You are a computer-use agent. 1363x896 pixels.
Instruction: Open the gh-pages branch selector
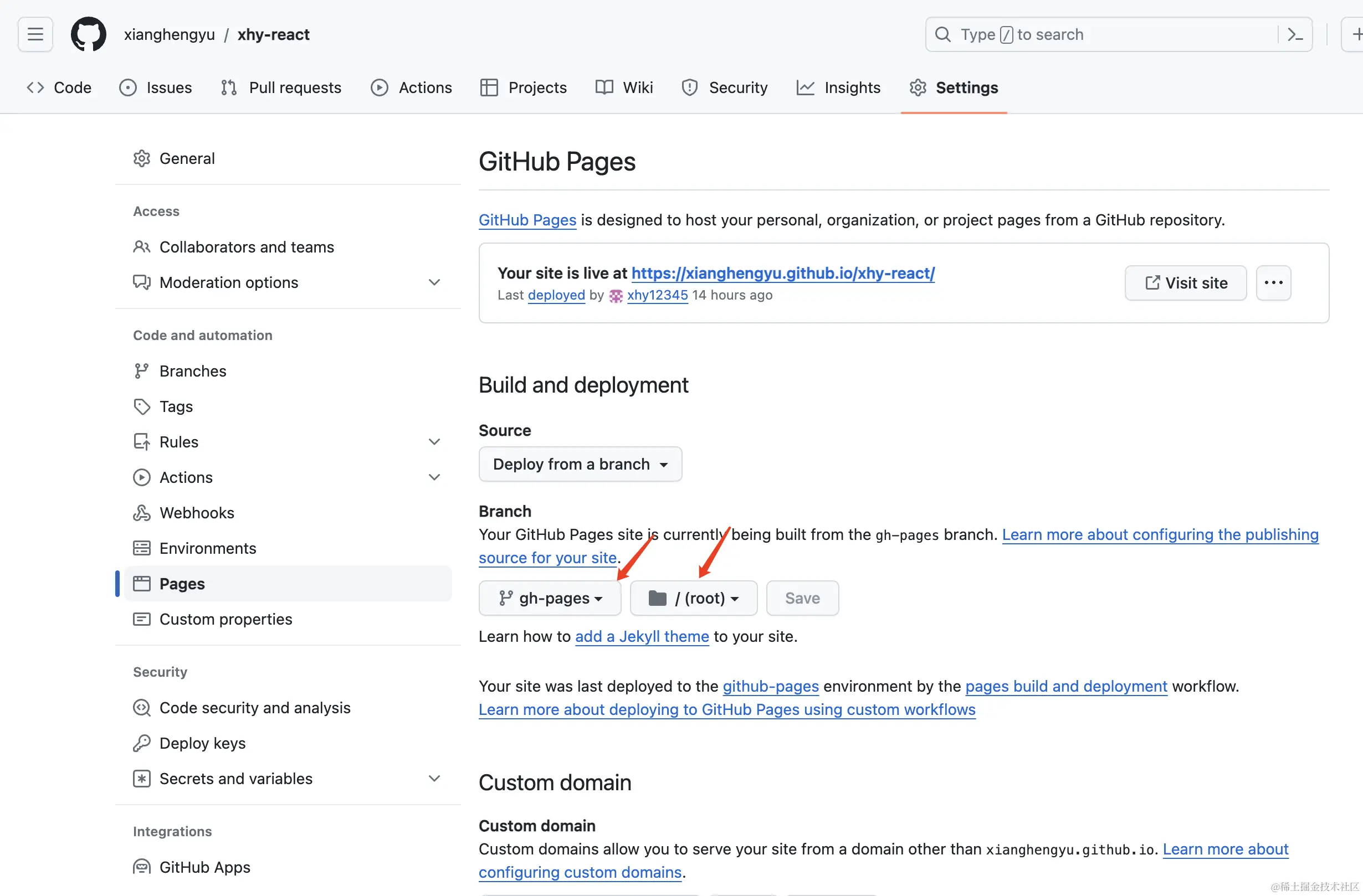(x=550, y=598)
